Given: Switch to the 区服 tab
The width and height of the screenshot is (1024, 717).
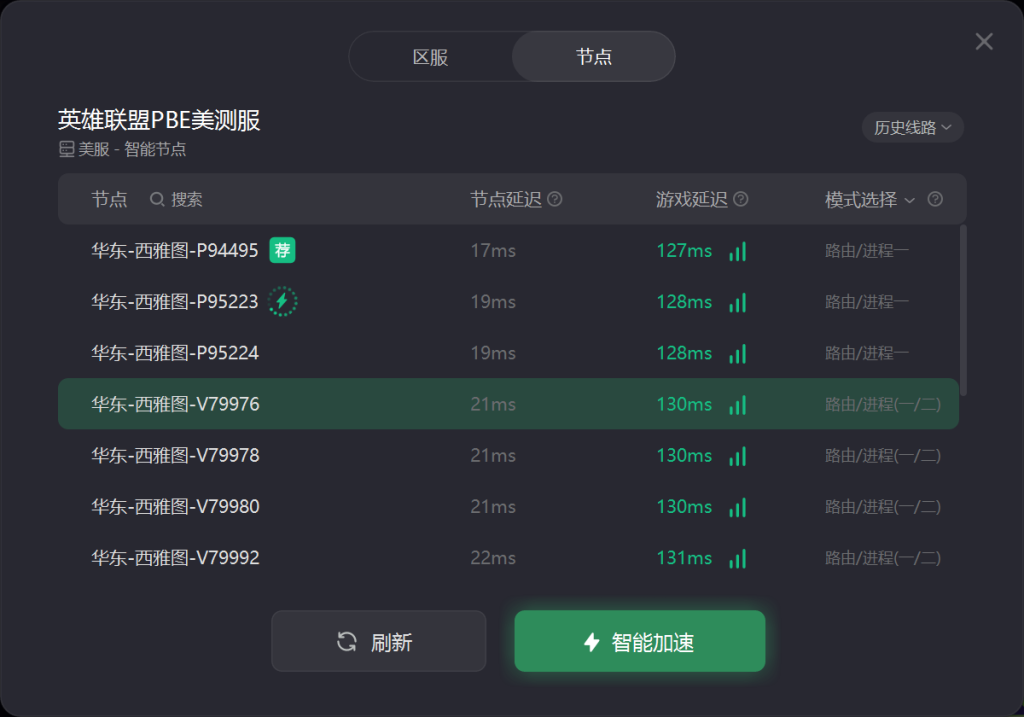Looking at the screenshot, I should coord(430,57).
